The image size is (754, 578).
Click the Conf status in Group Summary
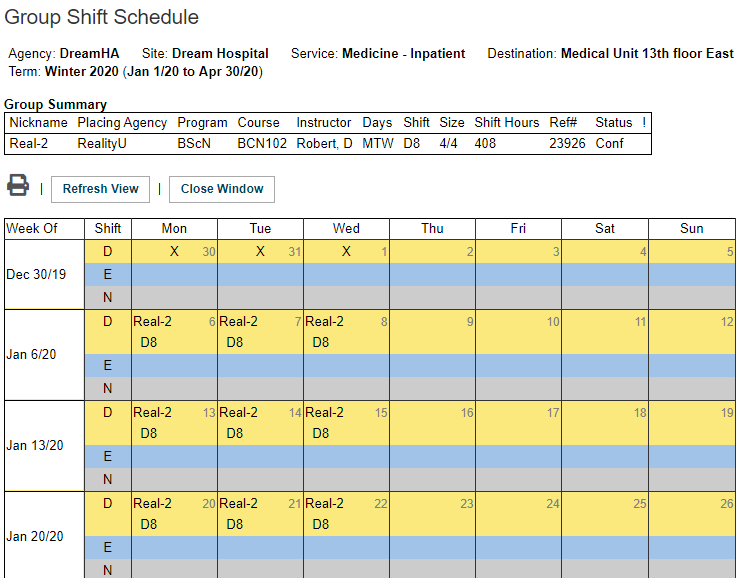tap(609, 144)
